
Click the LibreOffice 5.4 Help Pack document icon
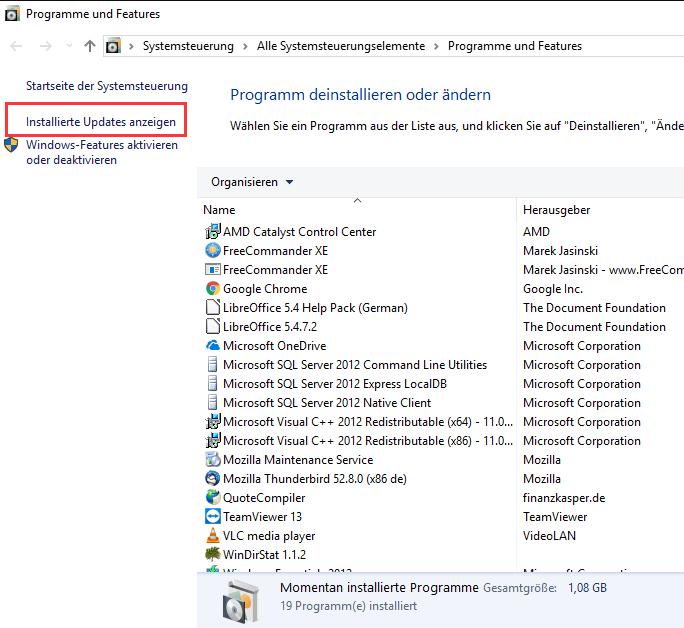213,307
